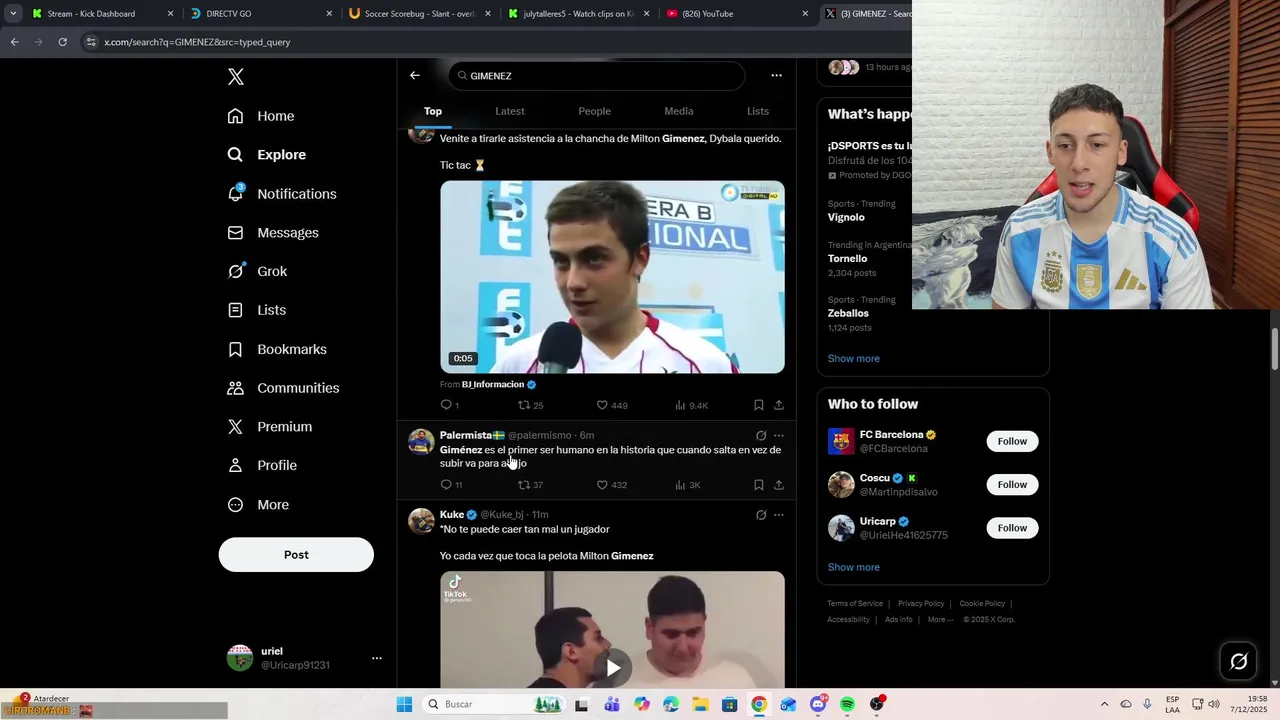Open Spotify from the taskbar
The image size is (1280, 720).
pyautogui.click(x=847, y=704)
